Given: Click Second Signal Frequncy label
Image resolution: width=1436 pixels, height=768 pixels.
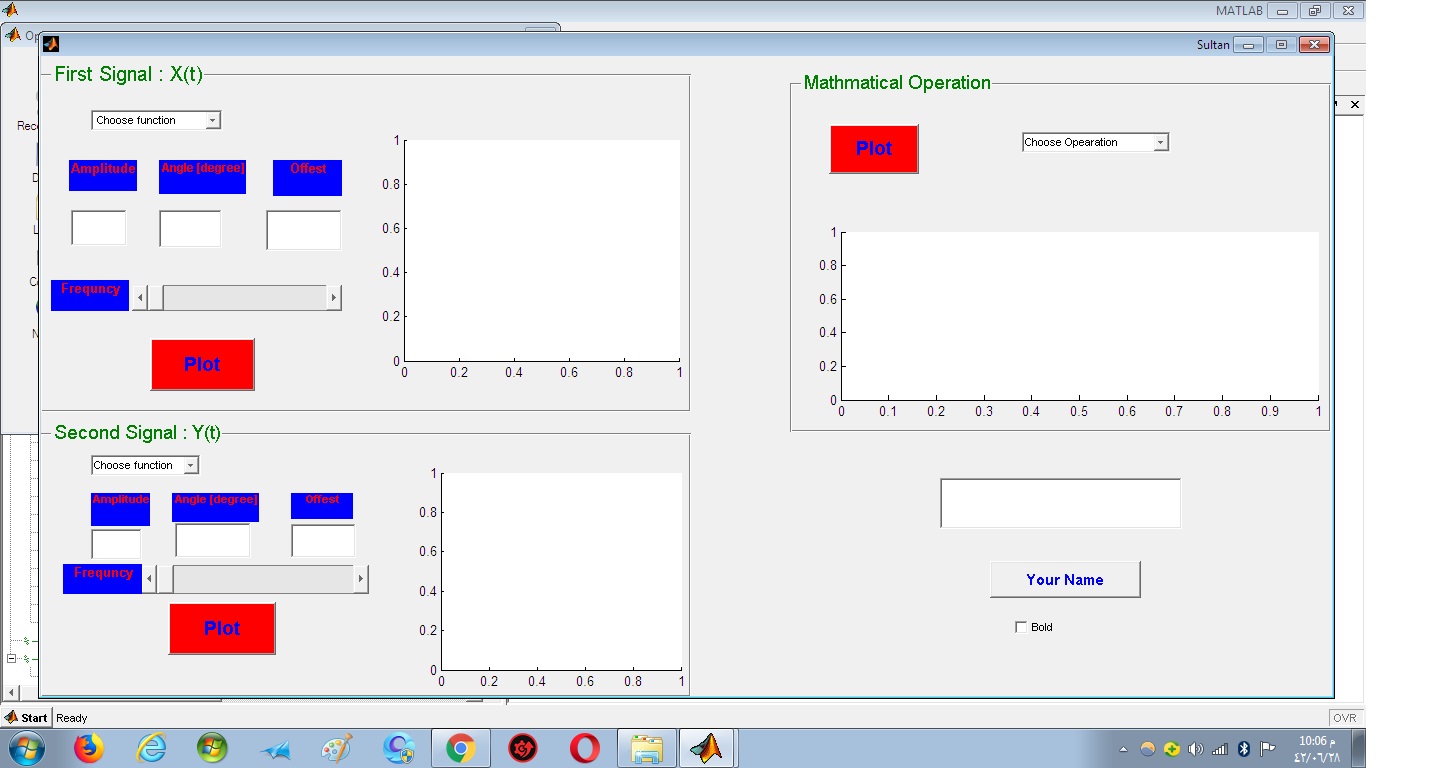Looking at the screenshot, I should click(103, 579).
